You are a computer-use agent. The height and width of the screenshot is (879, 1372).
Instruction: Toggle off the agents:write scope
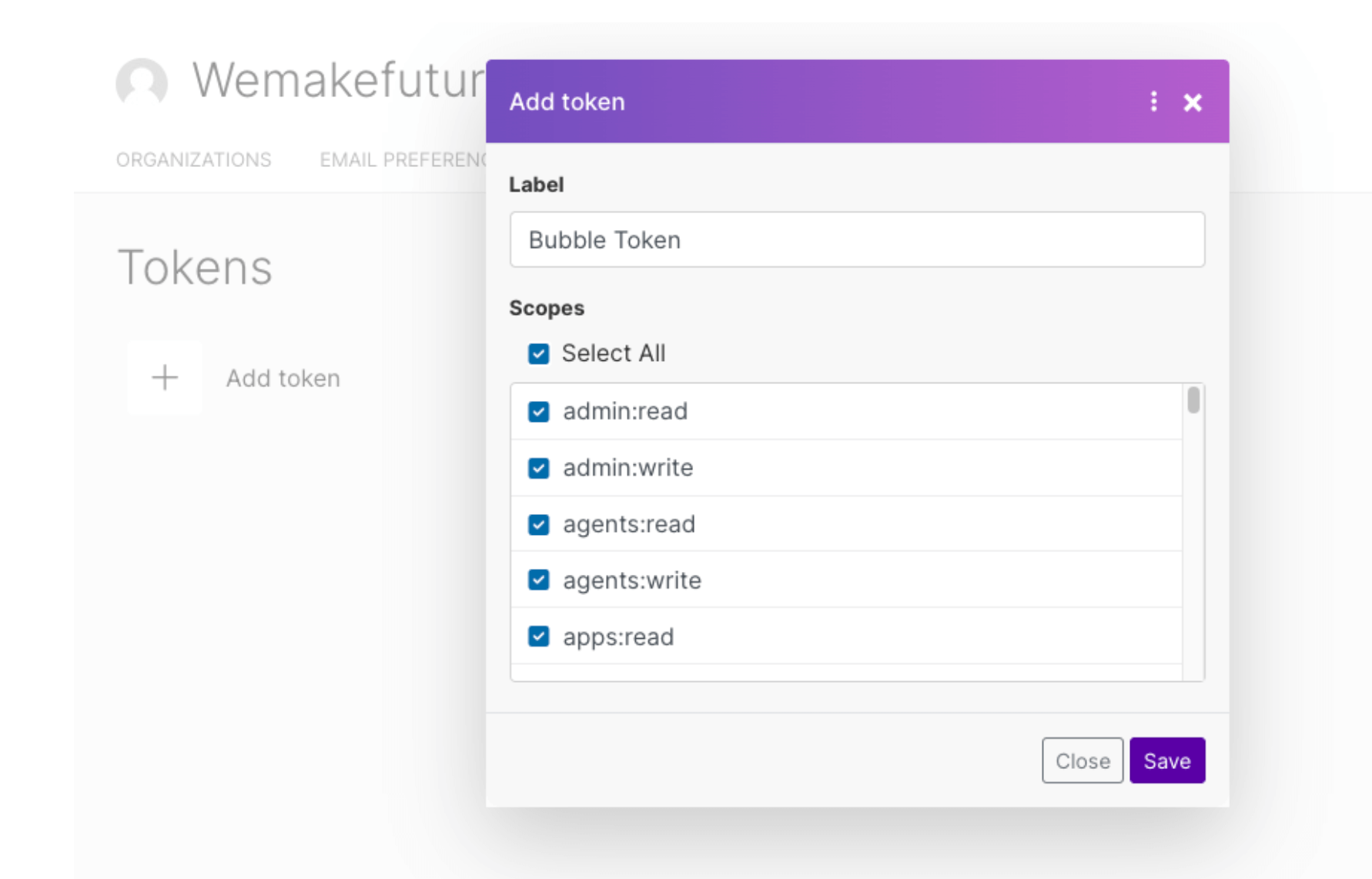pos(538,580)
